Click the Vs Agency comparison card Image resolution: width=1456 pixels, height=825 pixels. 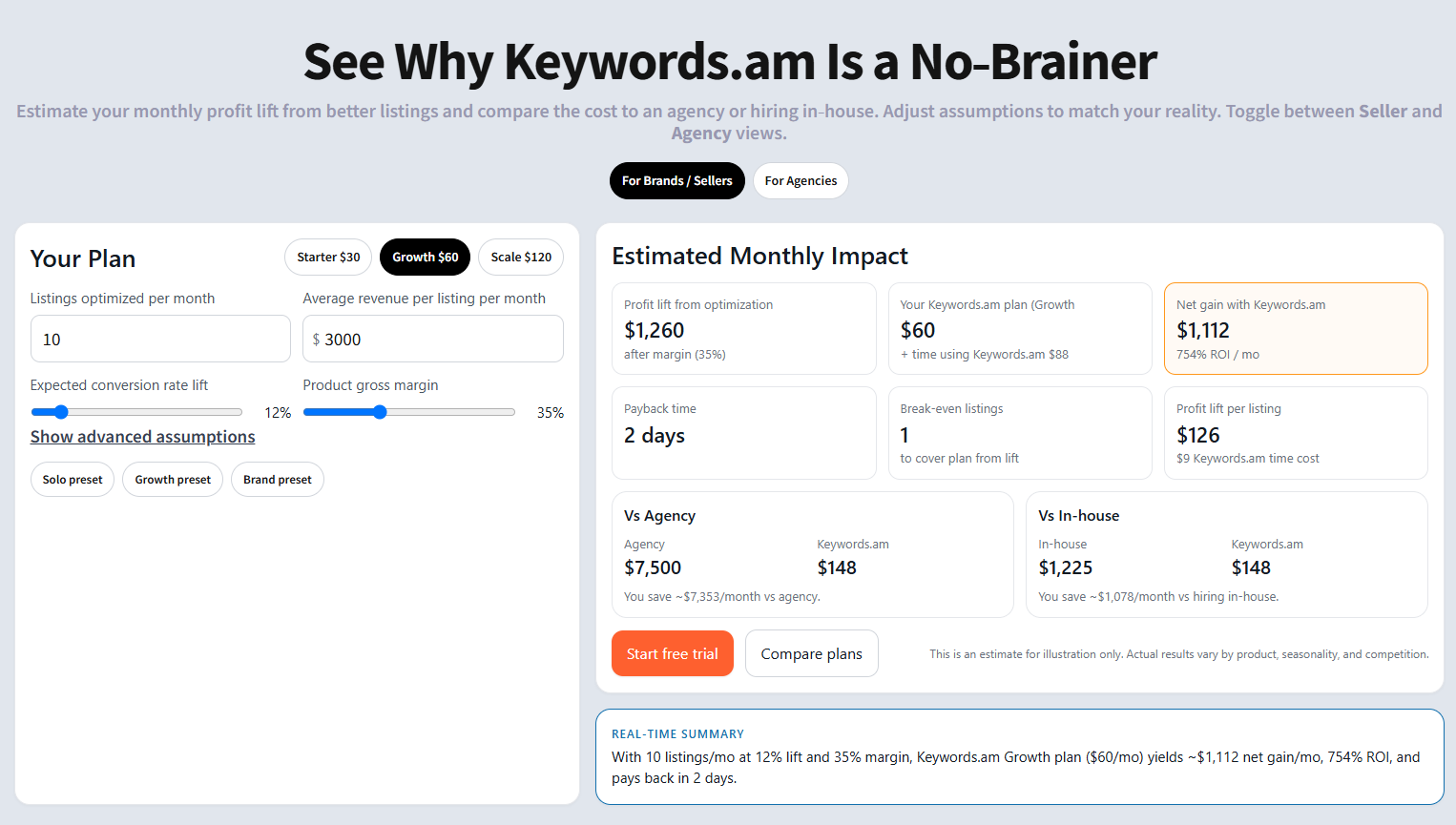[x=812, y=555]
